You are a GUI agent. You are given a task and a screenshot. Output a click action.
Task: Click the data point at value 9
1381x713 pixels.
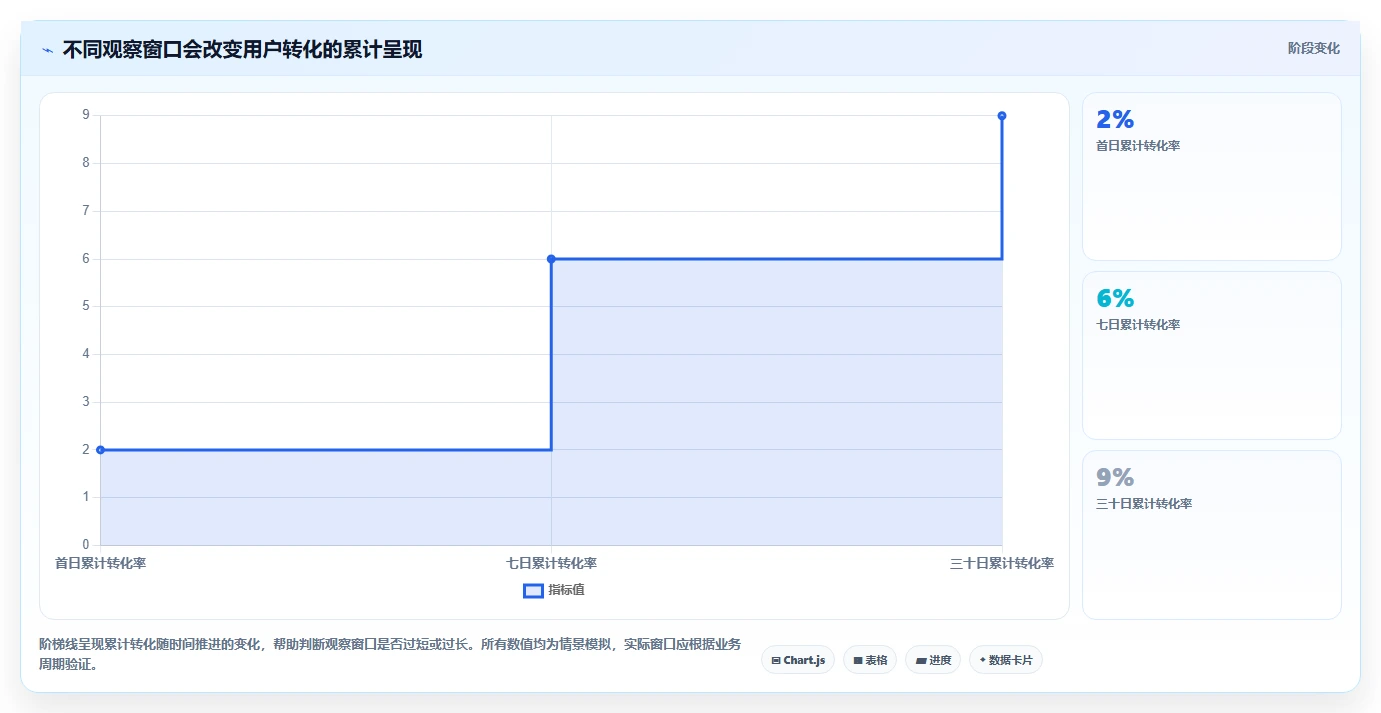click(1002, 116)
